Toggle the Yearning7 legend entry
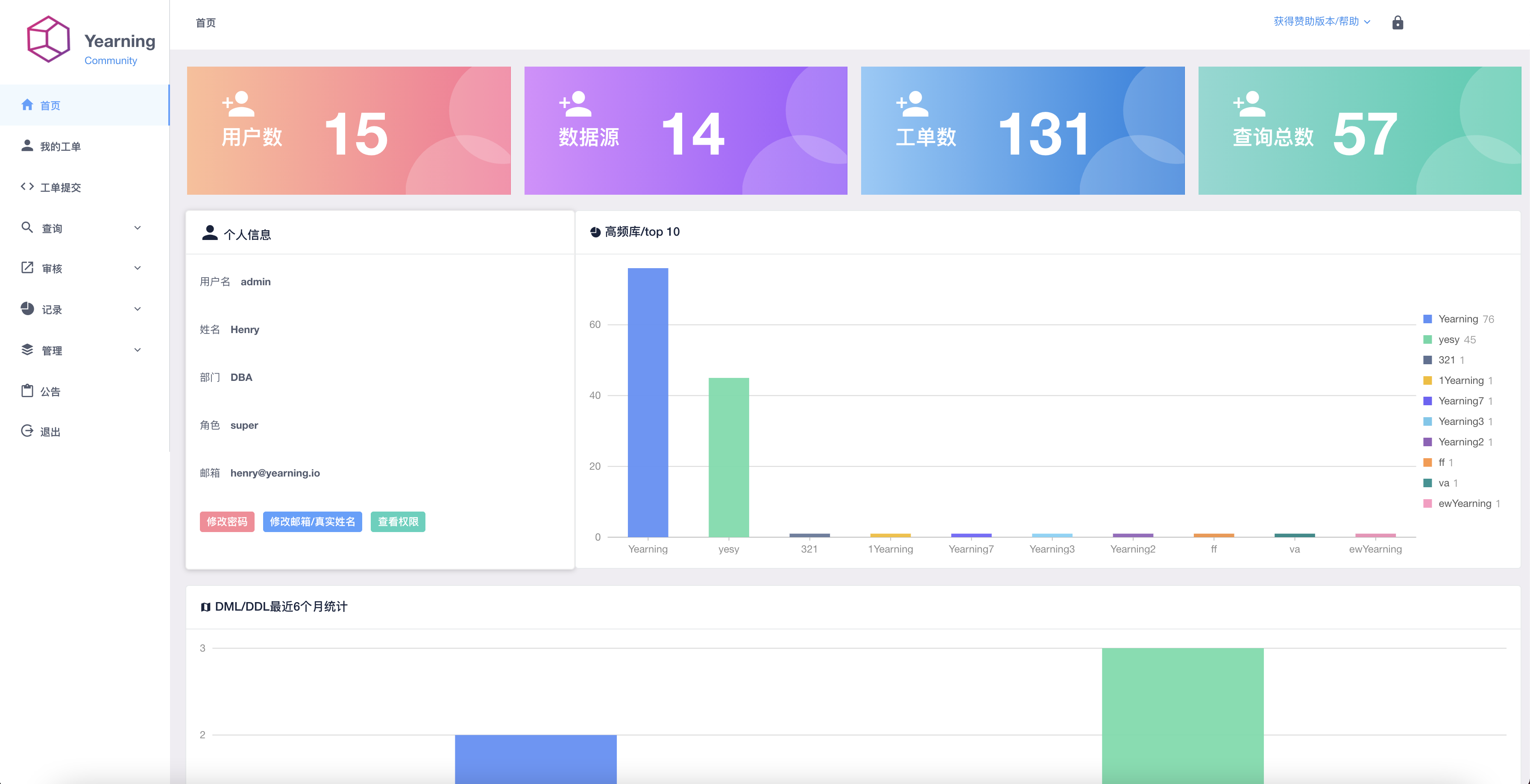This screenshot has height=784, width=1530. coord(1458,401)
